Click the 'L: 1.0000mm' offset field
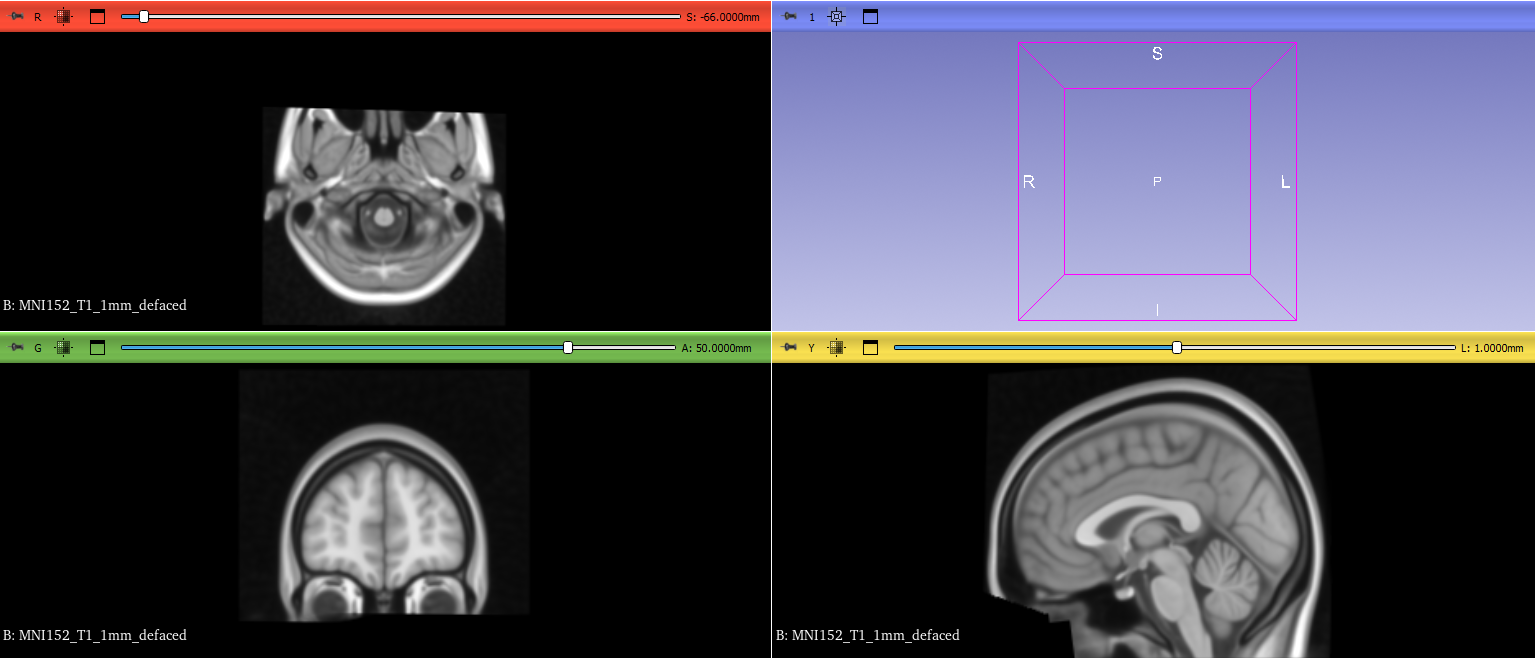The height and width of the screenshot is (659, 1535). click(1492, 348)
